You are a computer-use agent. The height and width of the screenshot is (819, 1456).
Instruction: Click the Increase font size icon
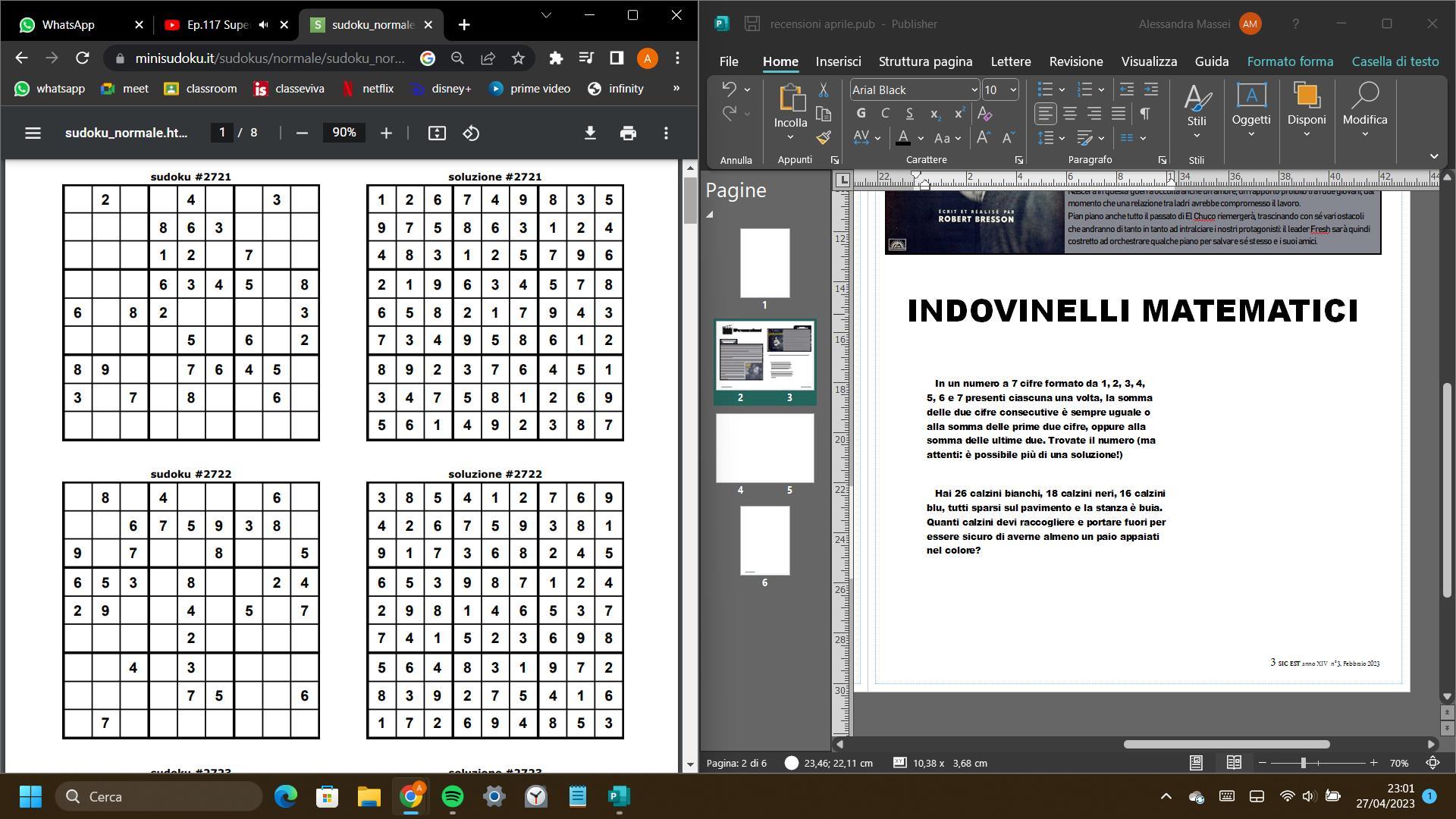tap(983, 138)
